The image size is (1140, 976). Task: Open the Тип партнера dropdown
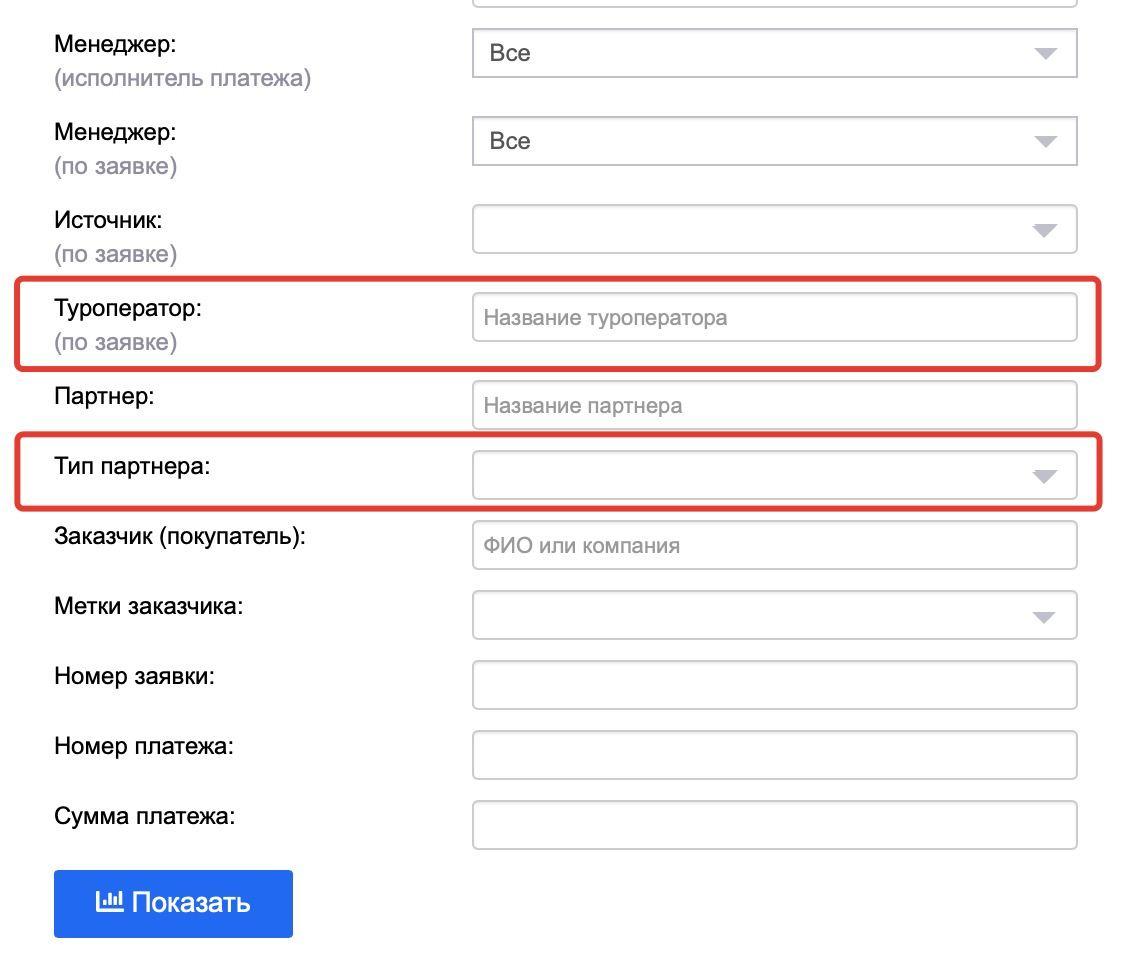point(773,475)
